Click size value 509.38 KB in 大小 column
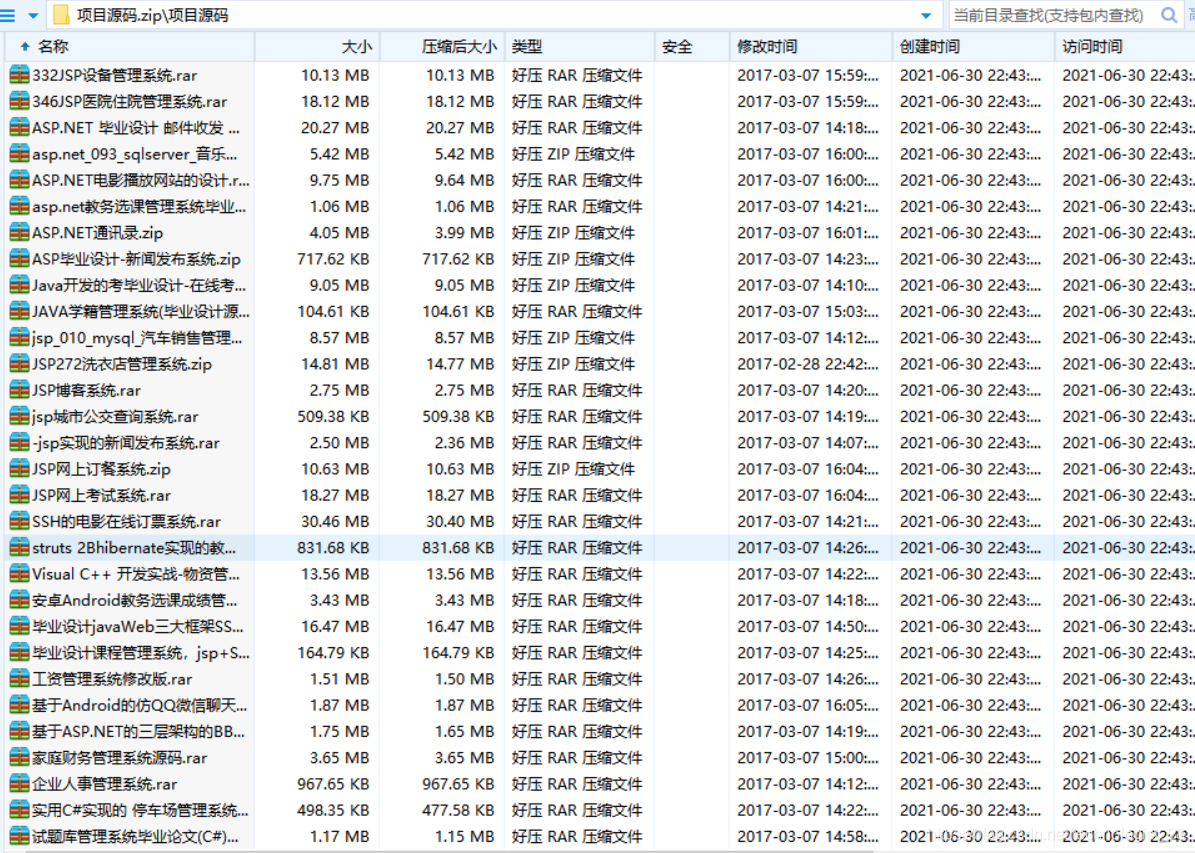 [333, 416]
